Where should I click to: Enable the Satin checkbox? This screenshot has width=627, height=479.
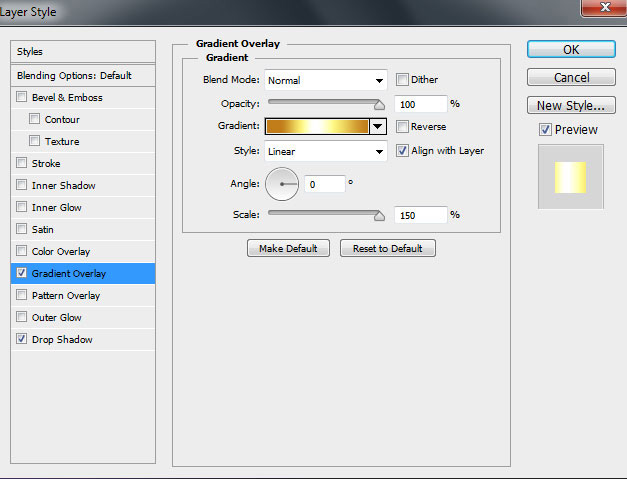[x=22, y=229]
